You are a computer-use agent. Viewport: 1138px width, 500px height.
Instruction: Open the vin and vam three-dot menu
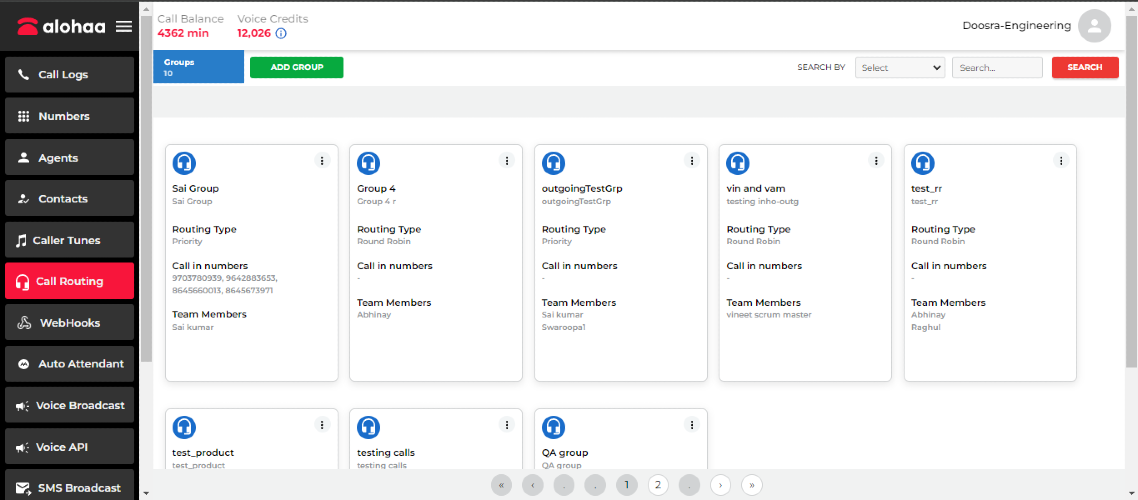click(877, 160)
